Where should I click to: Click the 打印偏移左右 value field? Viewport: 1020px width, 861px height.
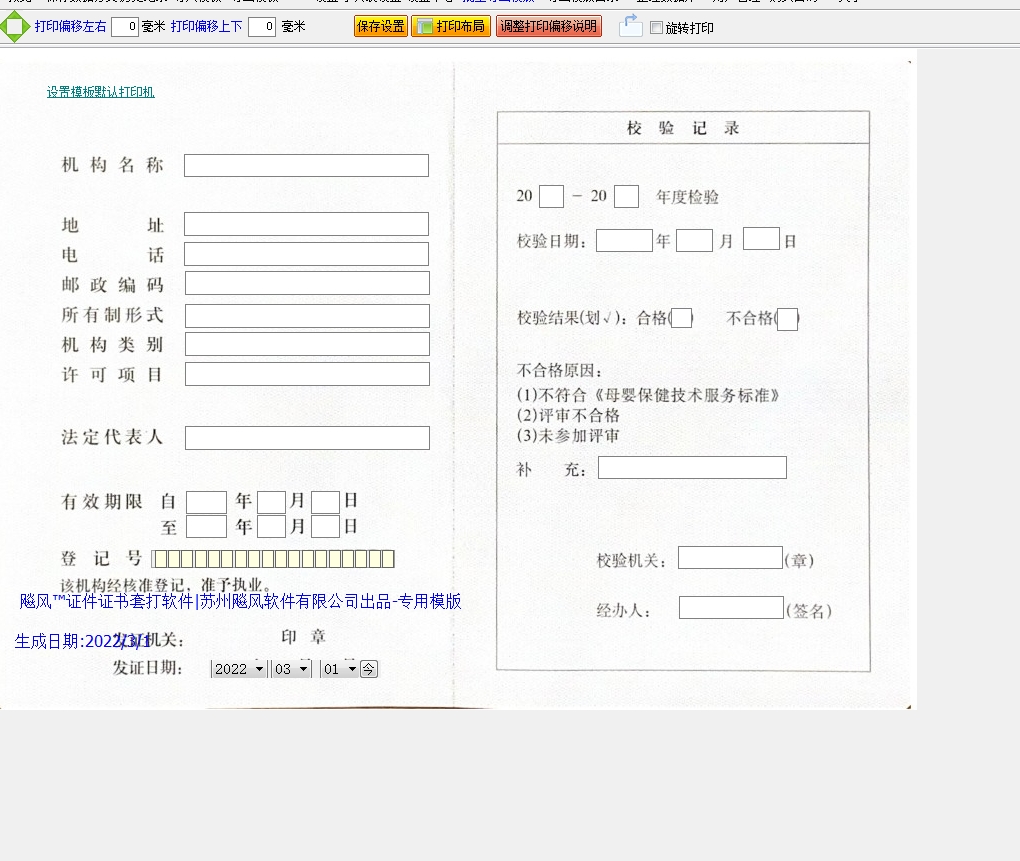pyautogui.click(x=125, y=27)
